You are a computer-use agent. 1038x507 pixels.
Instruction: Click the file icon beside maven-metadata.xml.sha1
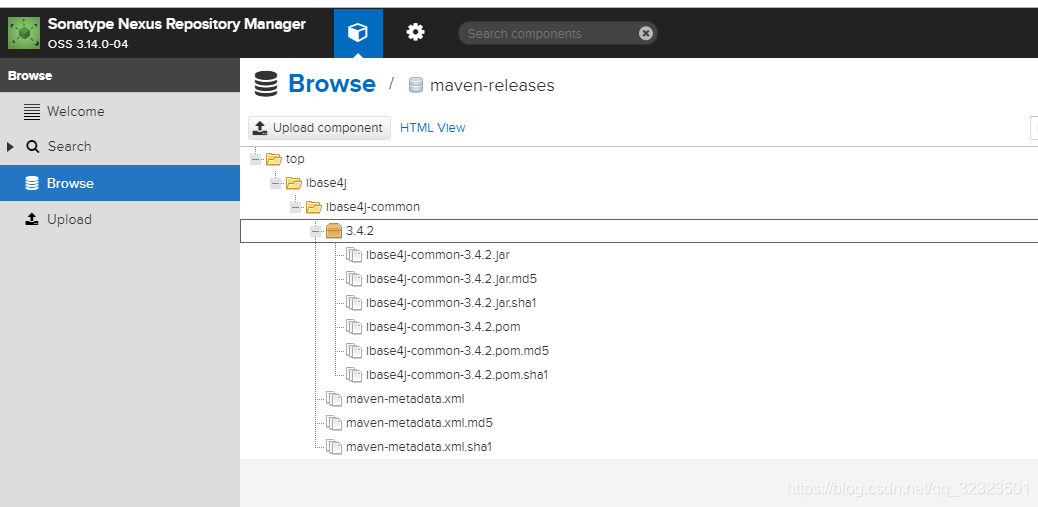point(334,447)
